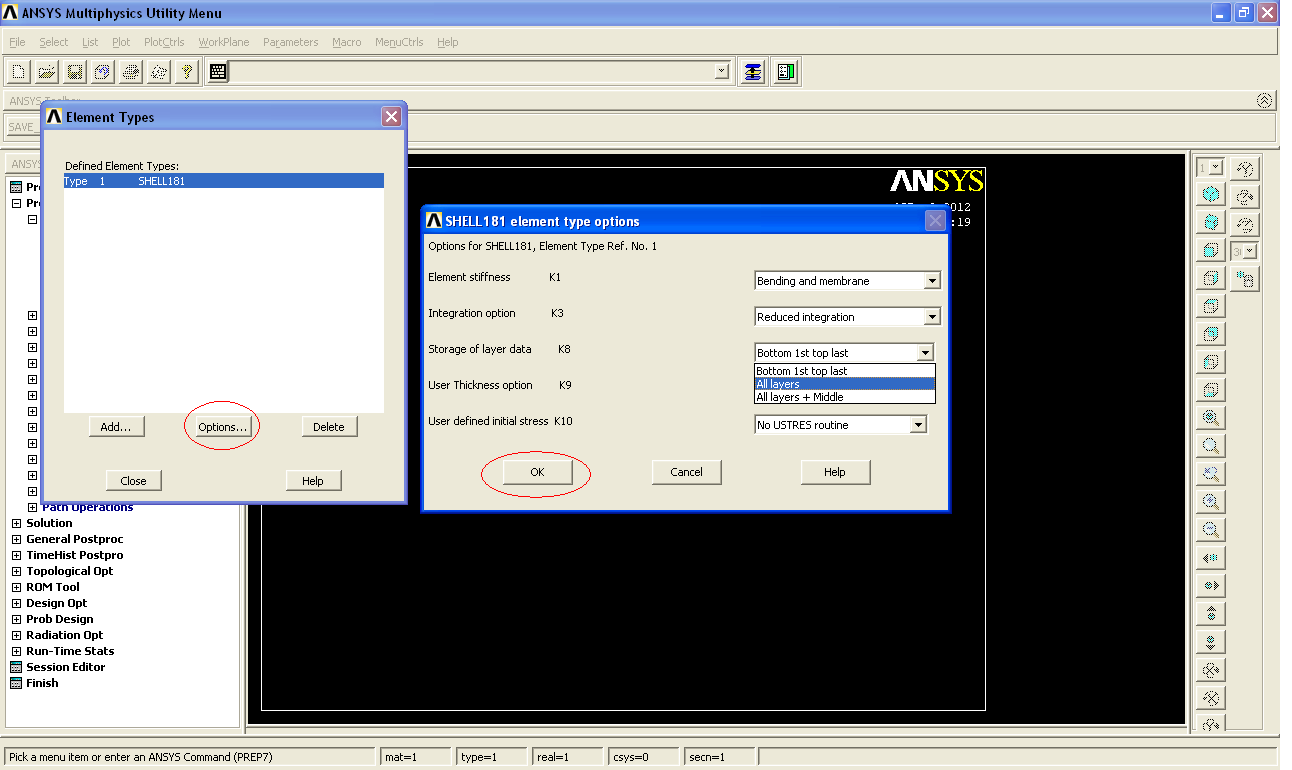Open the Select menu
Viewport: 1292px width, 770px height.
(54, 42)
